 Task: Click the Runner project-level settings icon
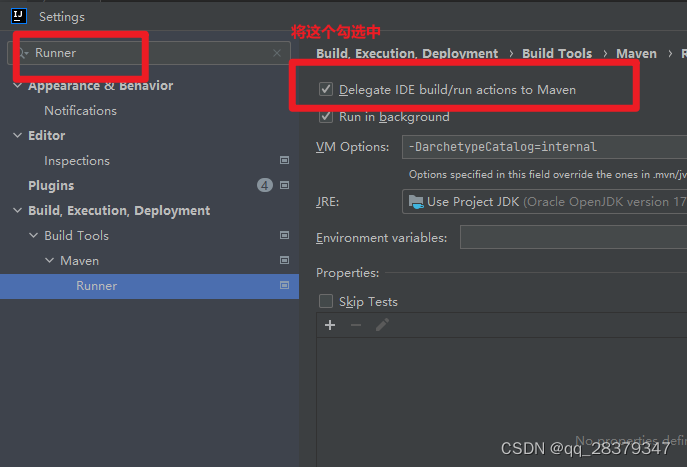[x=284, y=285]
